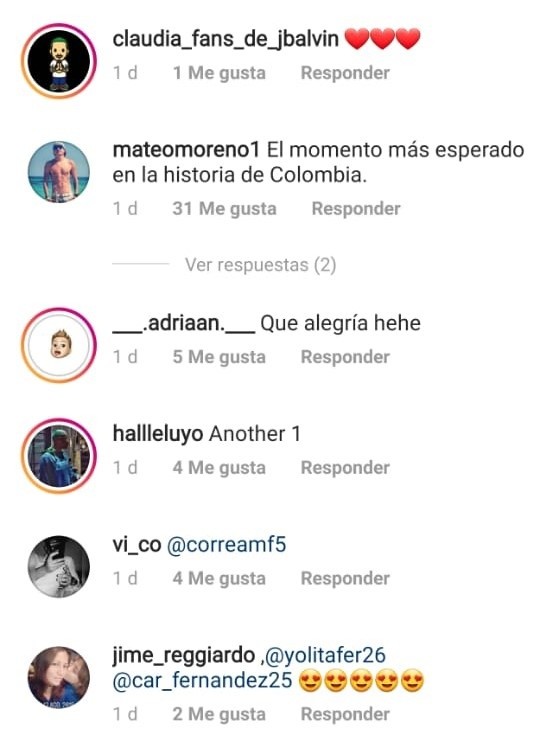This screenshot has width=559, height=734.
Task: Open the @correamf5 mention
Action: (x=226, y=545)
